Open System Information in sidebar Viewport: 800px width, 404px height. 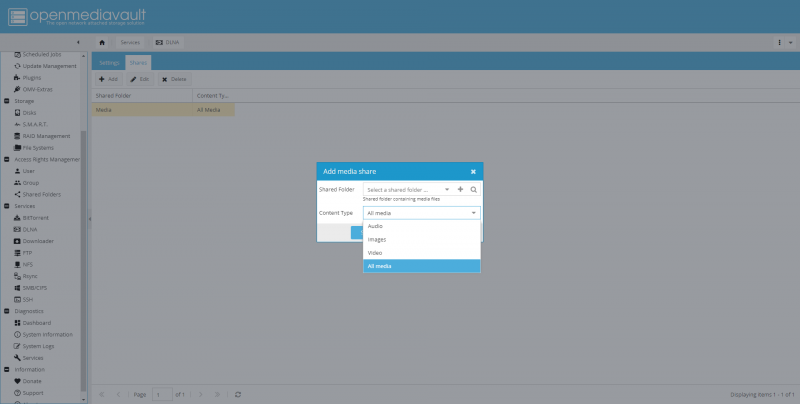(43, 335)
